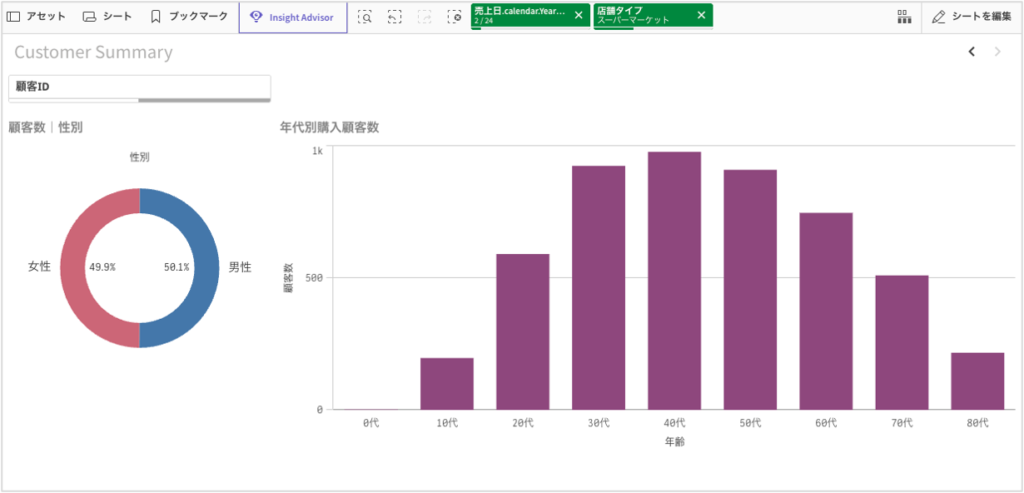Image resolution: width=1024 pixels, height=493 pixels.
Task: Select the 20代 age axis label
Action: [522, 423]
